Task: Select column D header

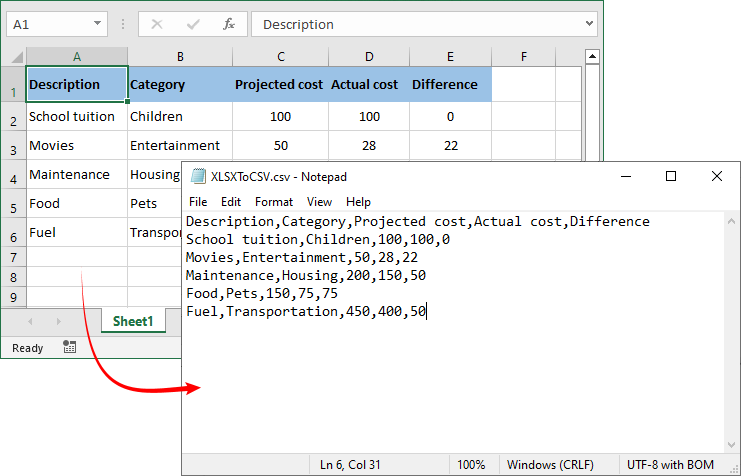Action: 369,57
